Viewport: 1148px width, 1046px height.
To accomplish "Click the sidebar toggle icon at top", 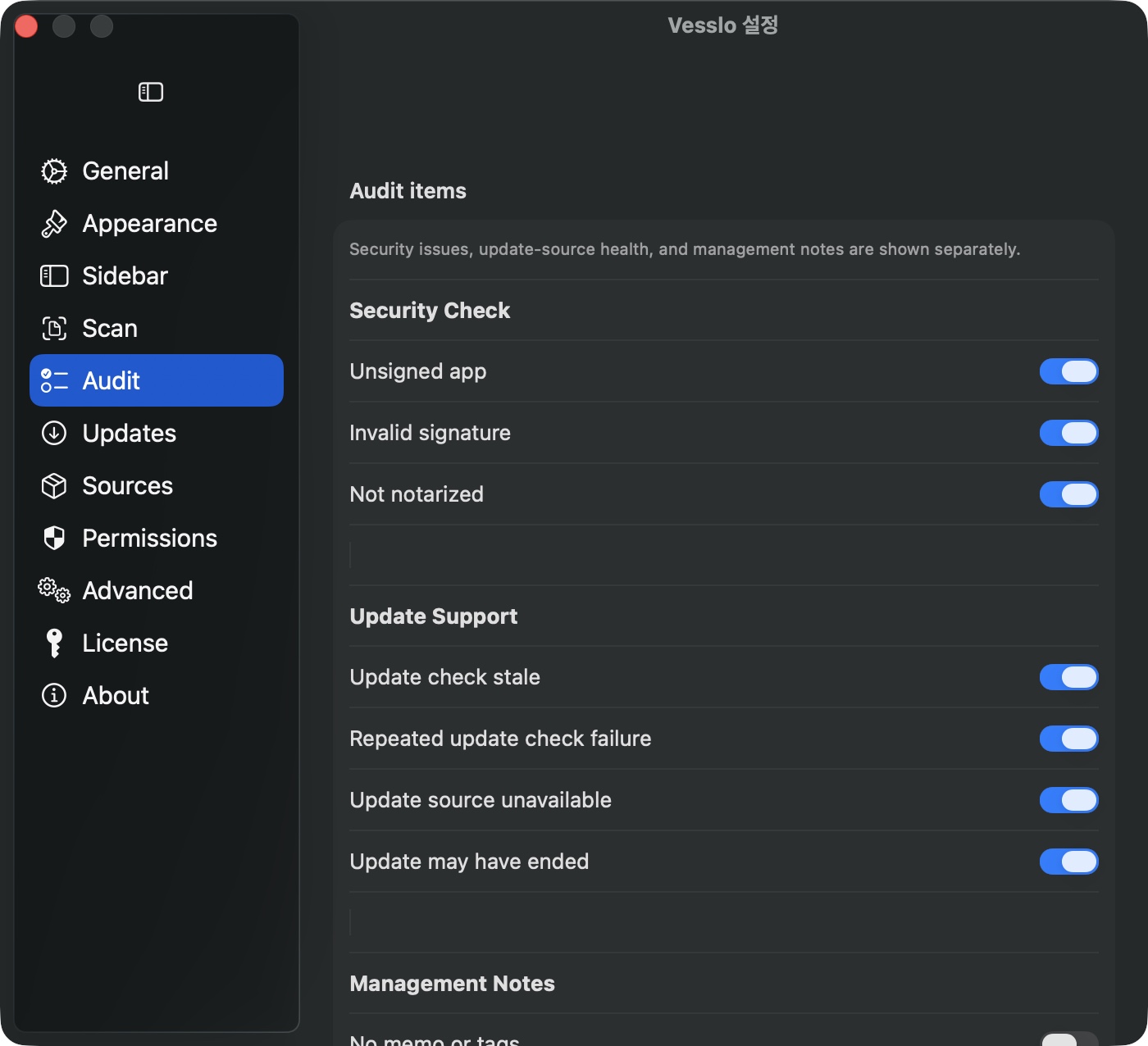I will click(x=151, y=92).
